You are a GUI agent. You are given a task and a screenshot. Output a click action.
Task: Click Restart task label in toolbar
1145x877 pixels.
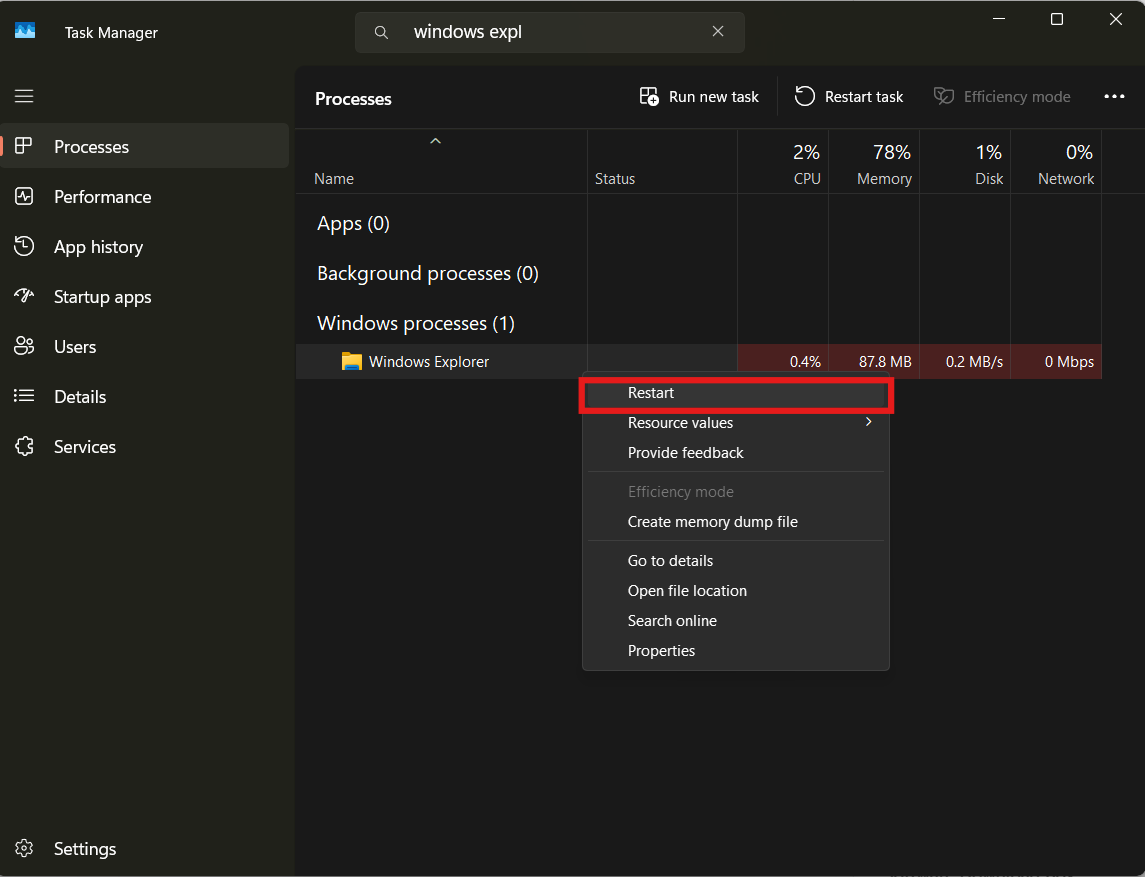tap(863, 96)
